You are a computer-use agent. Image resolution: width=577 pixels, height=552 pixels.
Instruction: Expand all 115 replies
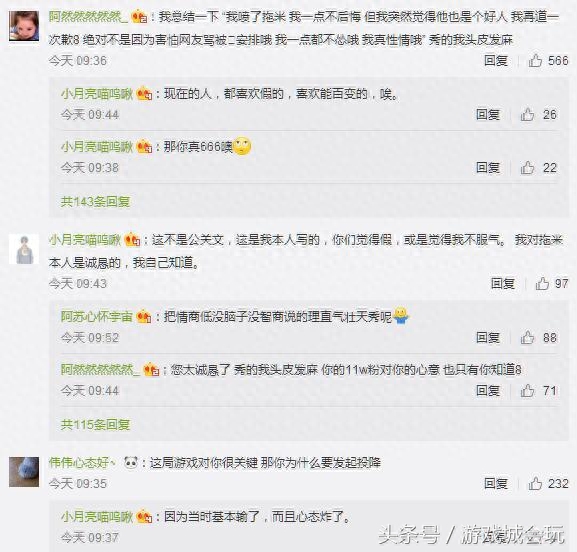[x=95, y=425]
